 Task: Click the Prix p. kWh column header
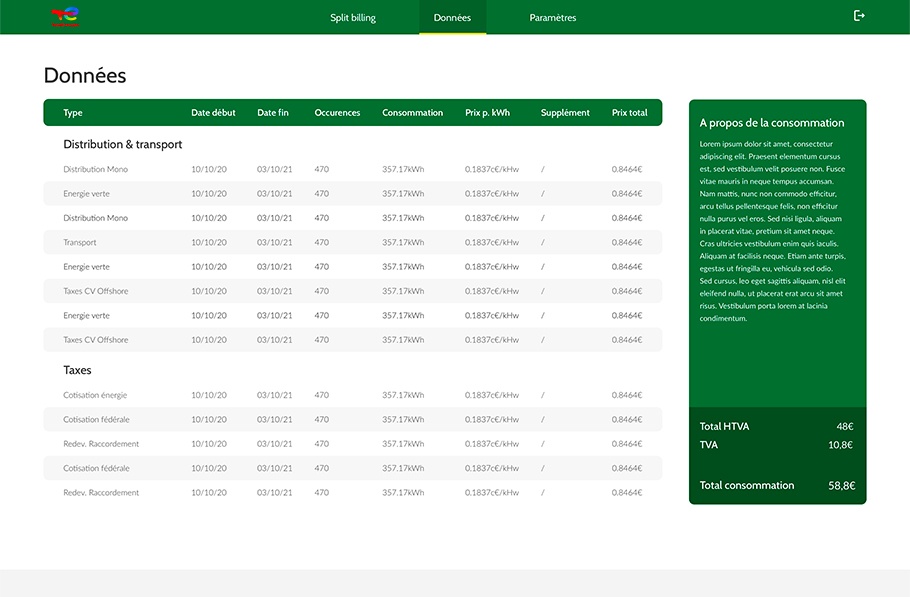[487, 113]
